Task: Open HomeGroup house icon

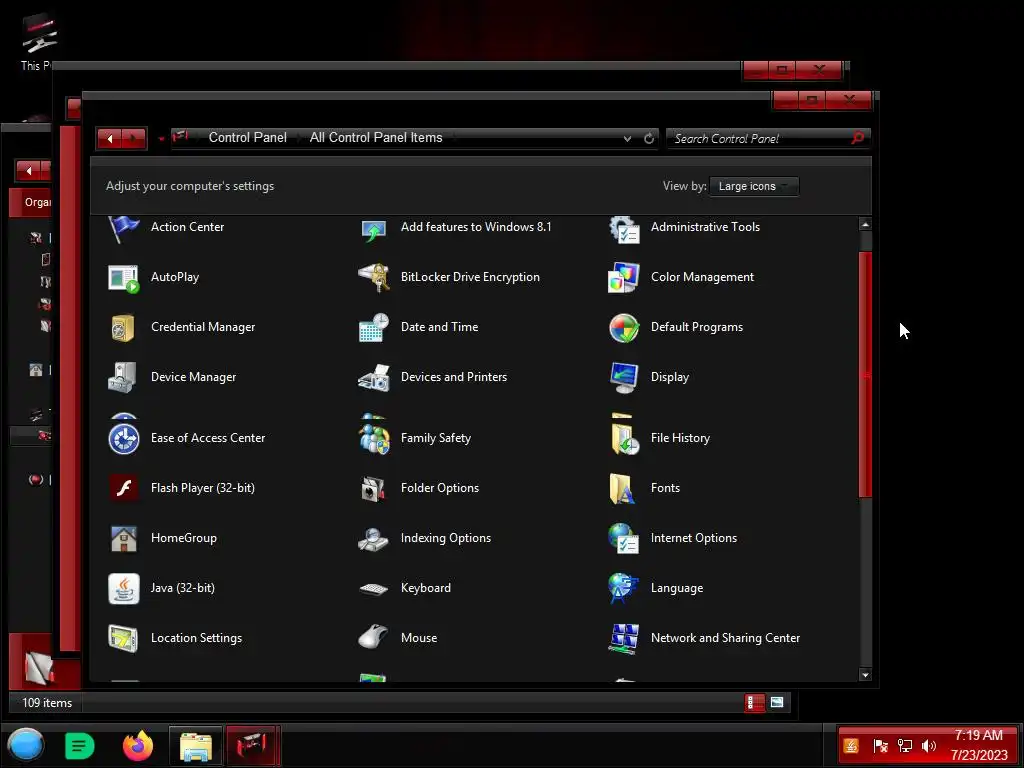Action: (x=123, y=539)
